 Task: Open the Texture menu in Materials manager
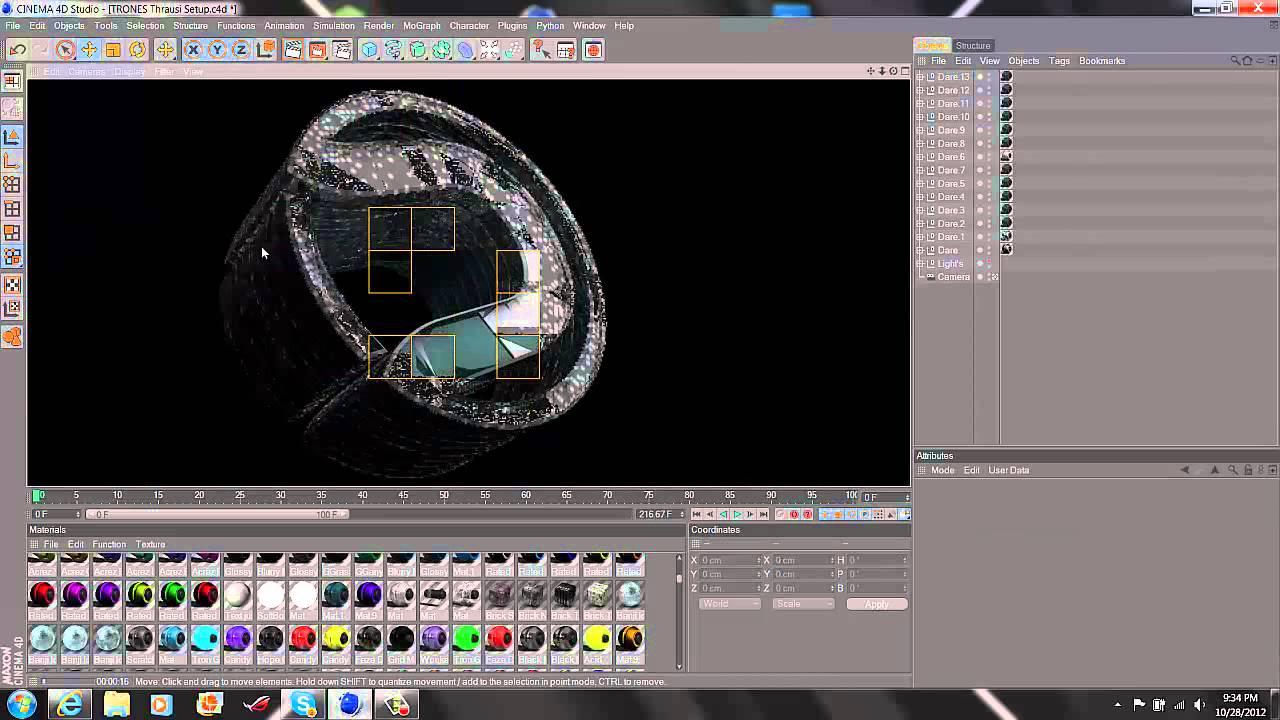click(150, 545)
